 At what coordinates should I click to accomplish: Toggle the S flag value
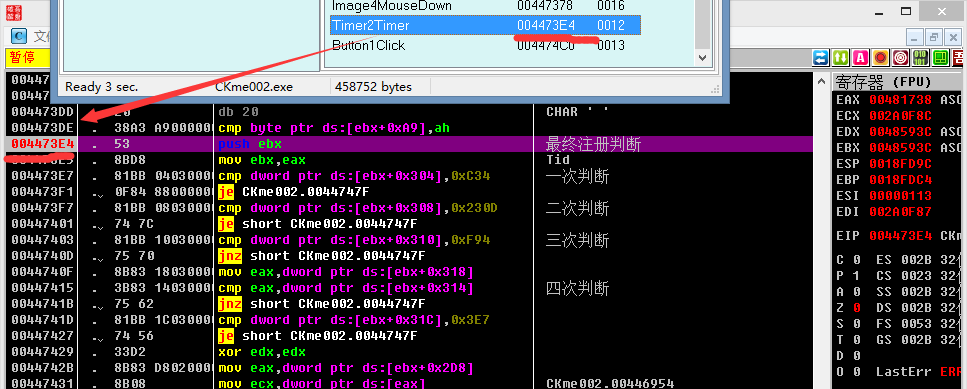[856, 324]
